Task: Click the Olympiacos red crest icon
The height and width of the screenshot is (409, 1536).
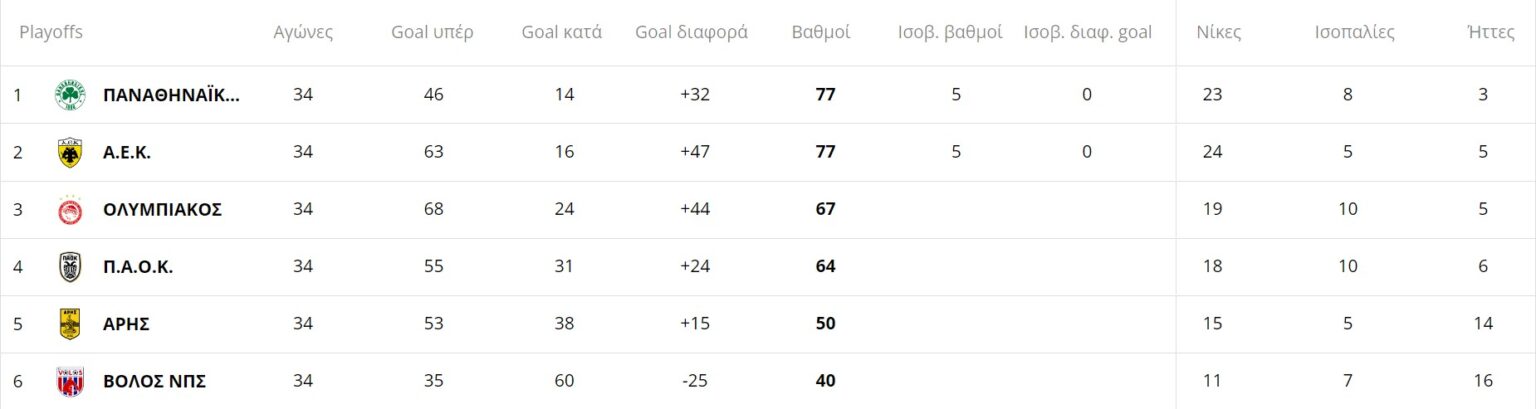Action: point(70,210)
